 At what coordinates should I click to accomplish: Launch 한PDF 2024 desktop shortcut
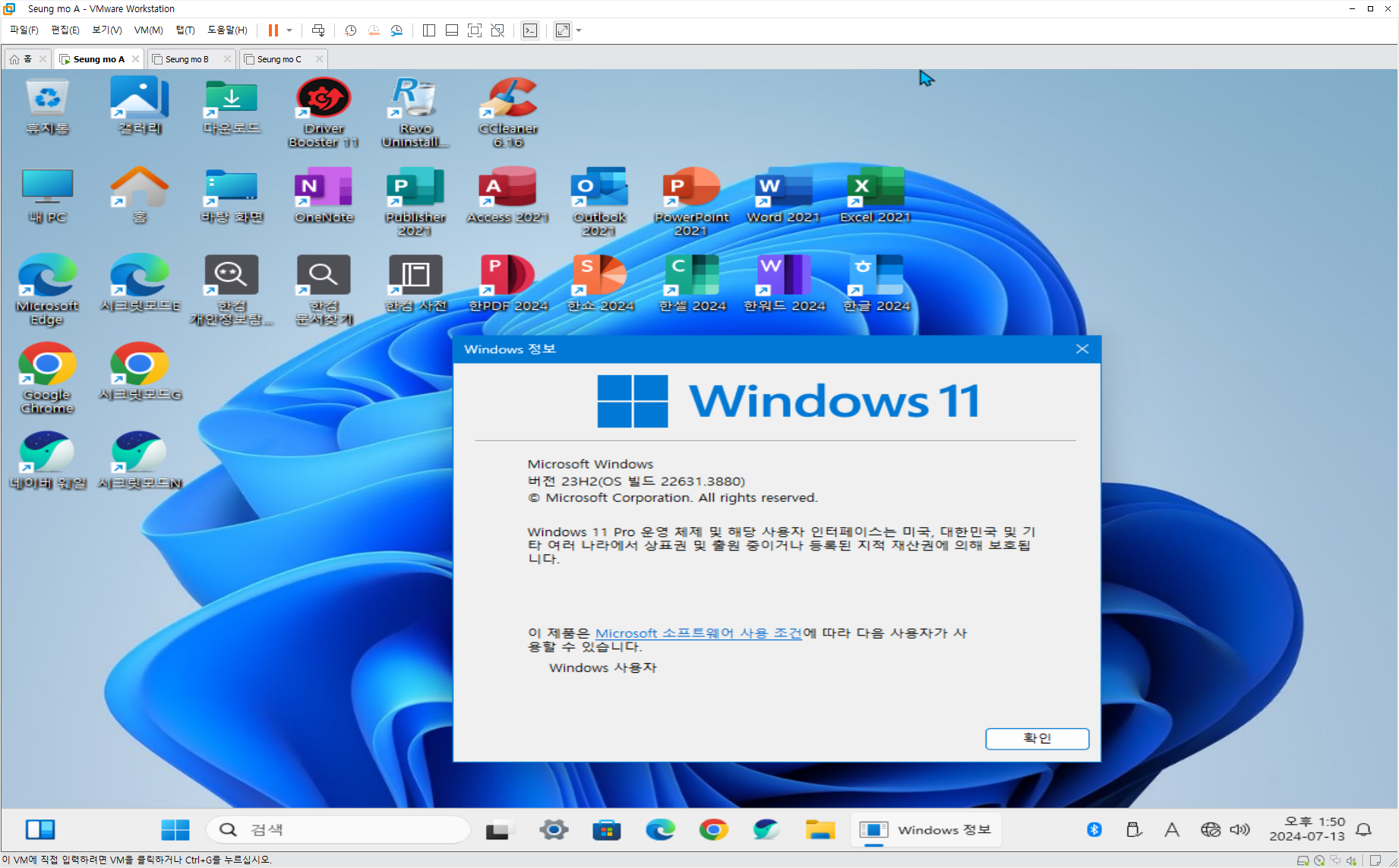coord(508,284)
